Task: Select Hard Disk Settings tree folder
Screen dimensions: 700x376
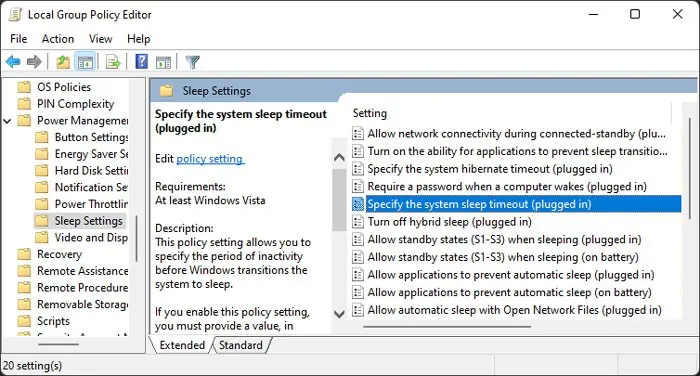Action: (x=91, y=171)
